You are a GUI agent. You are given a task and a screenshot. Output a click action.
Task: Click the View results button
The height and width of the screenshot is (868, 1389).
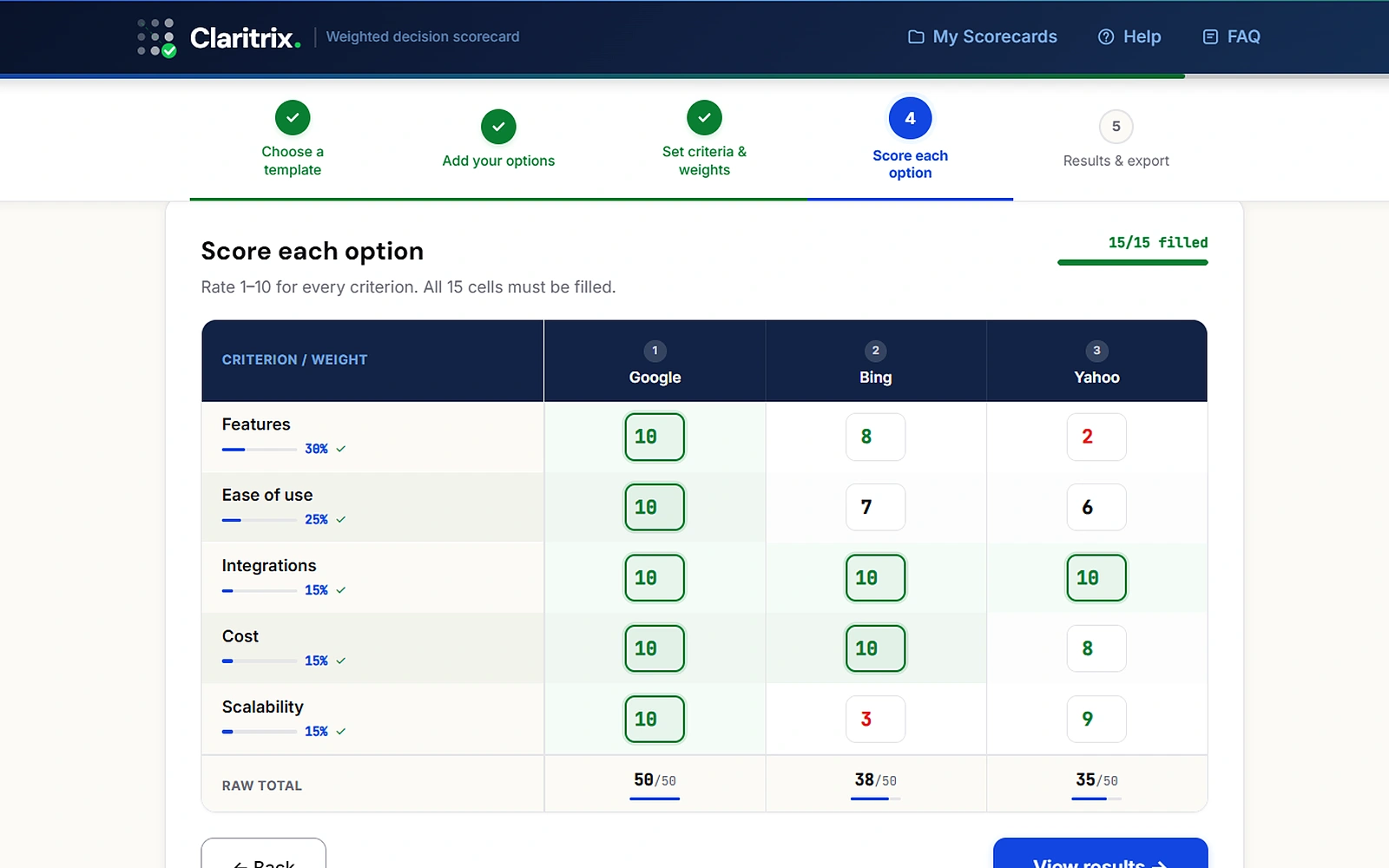coord(1100,854)
